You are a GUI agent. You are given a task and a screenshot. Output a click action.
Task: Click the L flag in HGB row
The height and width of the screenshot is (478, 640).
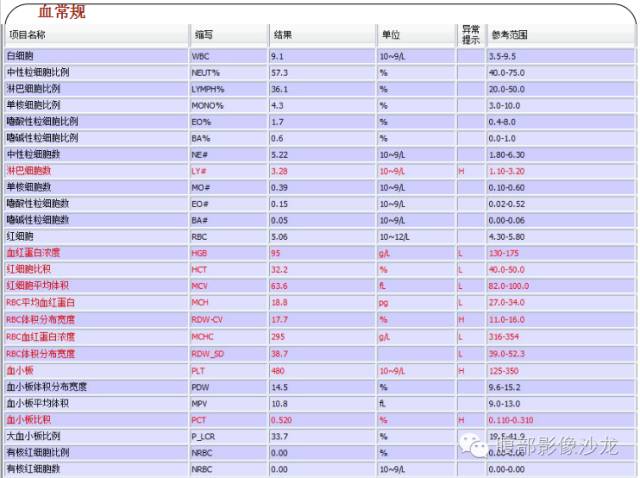(x=460, y=253)
